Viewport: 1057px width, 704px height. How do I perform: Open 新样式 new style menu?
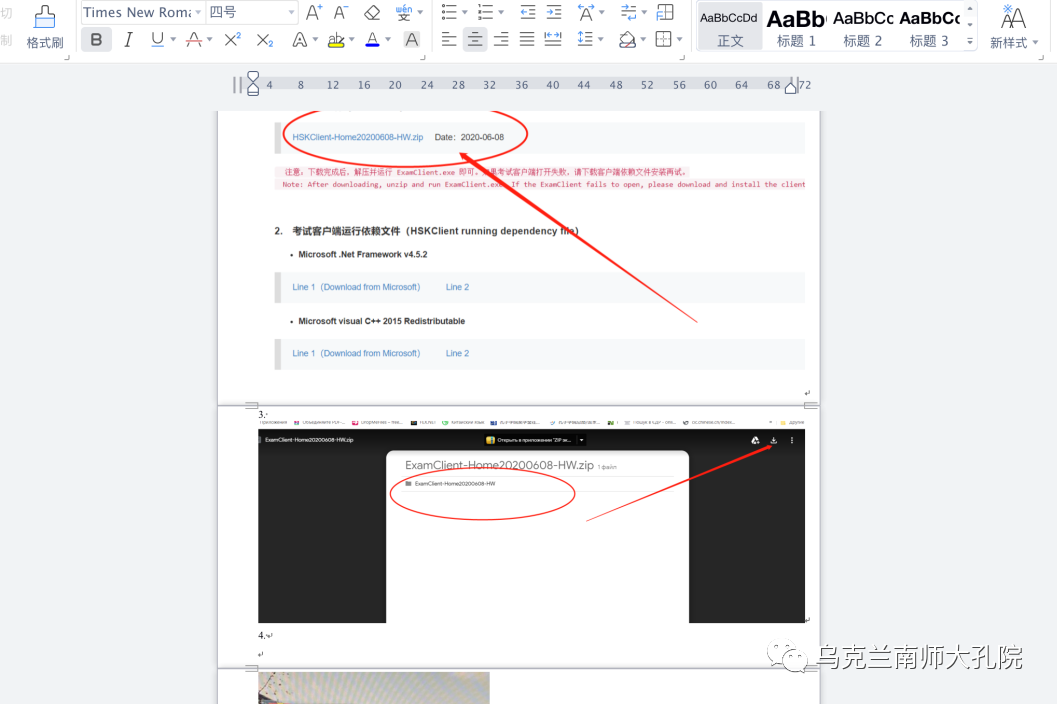coord(1013,27)
